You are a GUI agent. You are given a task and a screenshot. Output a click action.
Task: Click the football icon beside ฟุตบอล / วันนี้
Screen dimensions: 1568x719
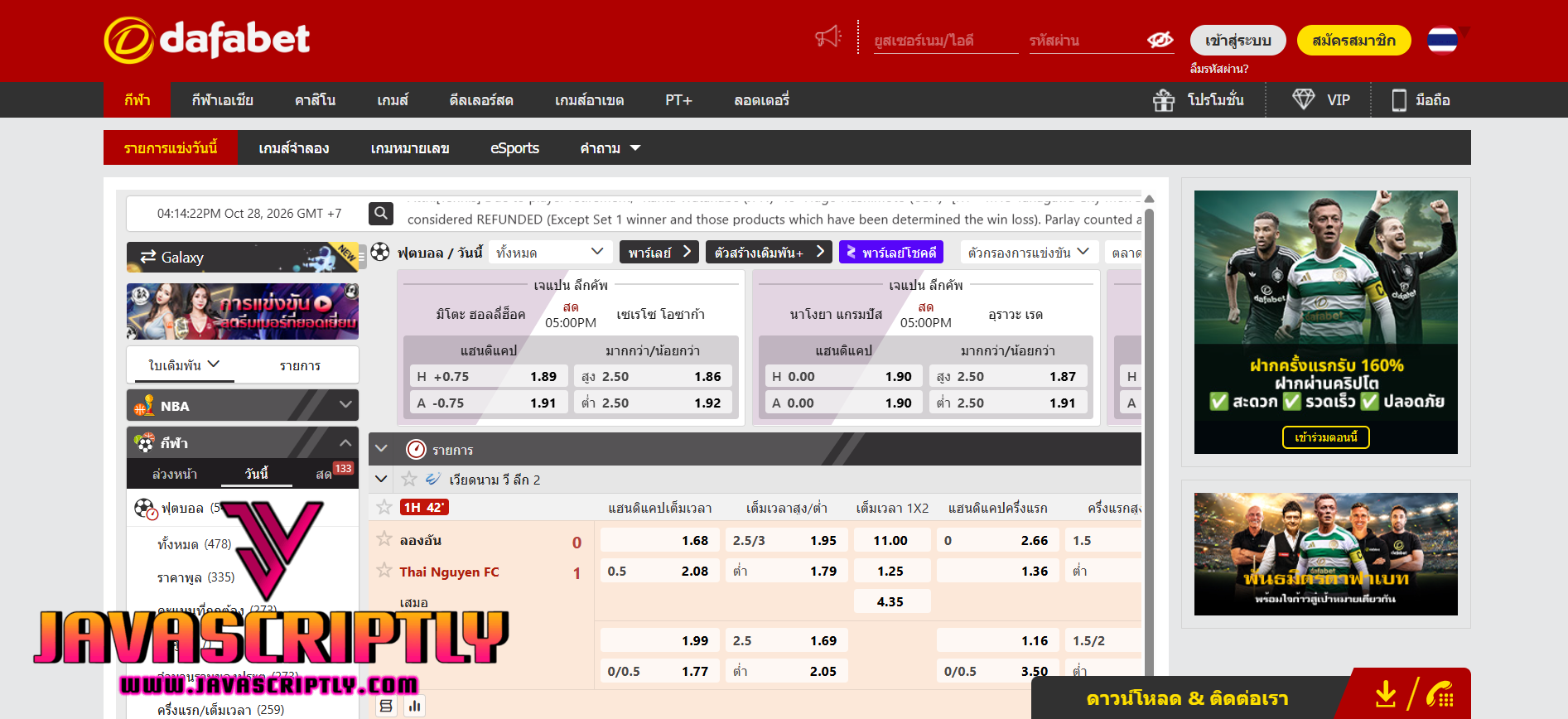point(380,252)
